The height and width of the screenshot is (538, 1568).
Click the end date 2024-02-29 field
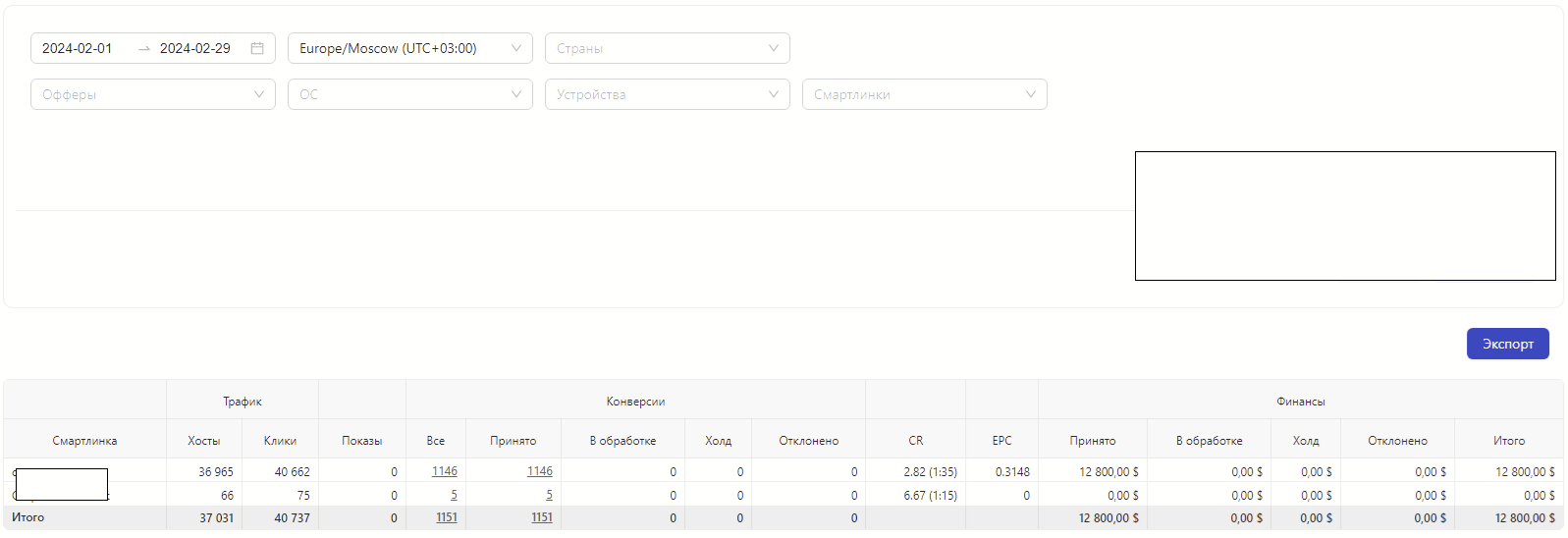tap(195, 48)
